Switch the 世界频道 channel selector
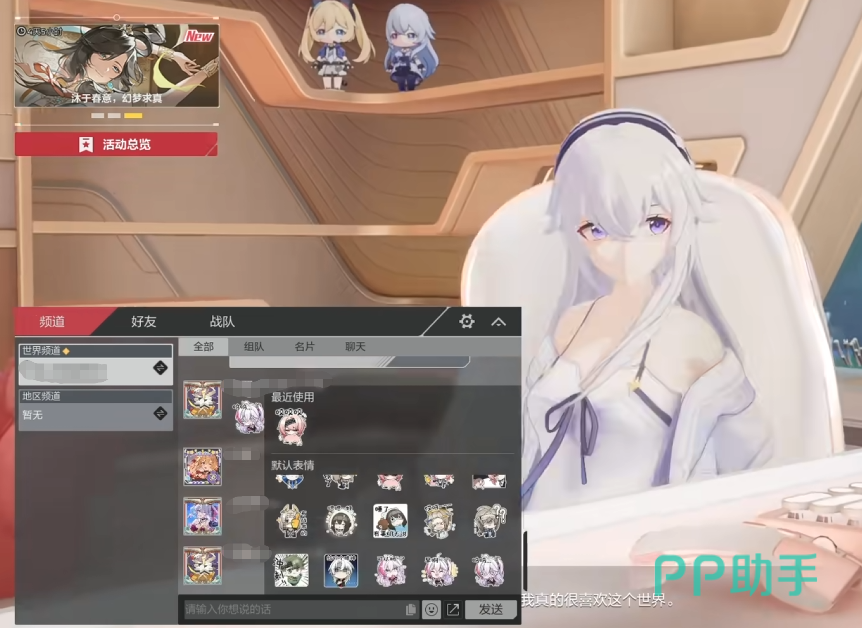862x628 pixels. pyautogui.click(x=160, y=368)
